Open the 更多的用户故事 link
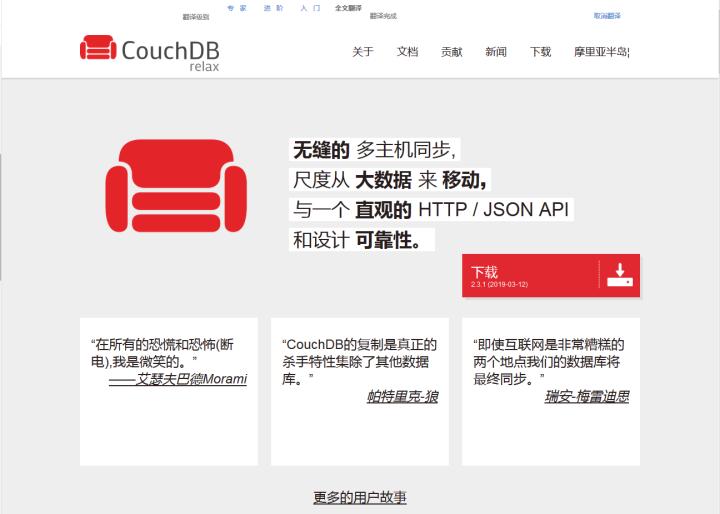Viewport: 720px width, 514px height. coord(360,497)
